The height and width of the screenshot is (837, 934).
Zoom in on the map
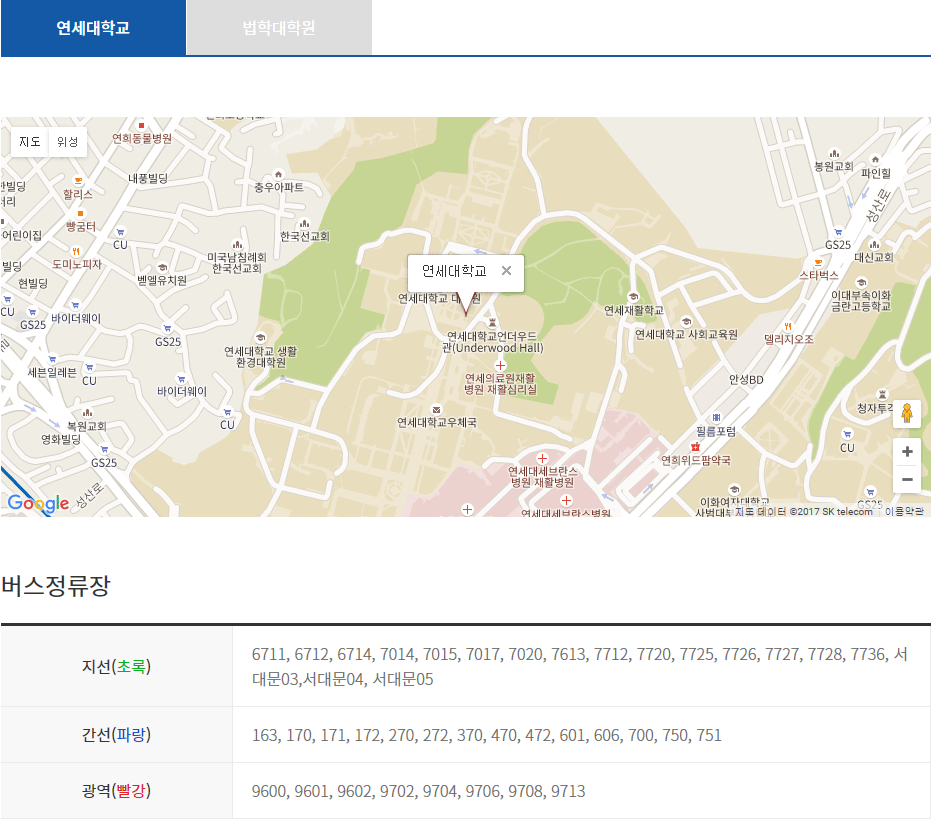pyautogui.click(x=906, y=452)
